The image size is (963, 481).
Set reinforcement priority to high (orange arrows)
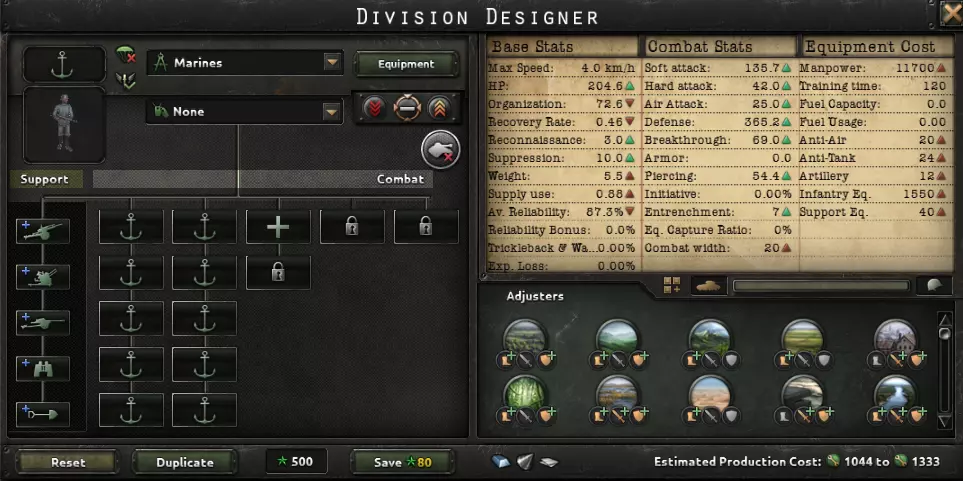(439, 108)
